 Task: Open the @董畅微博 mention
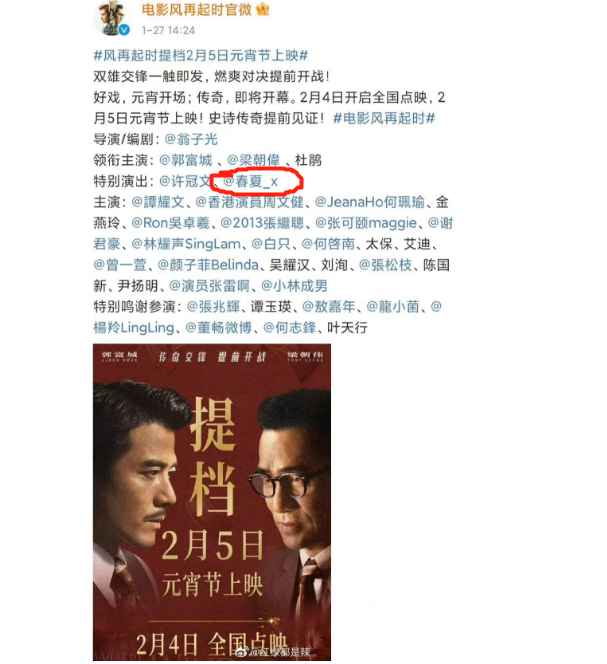tap(219, 327)
